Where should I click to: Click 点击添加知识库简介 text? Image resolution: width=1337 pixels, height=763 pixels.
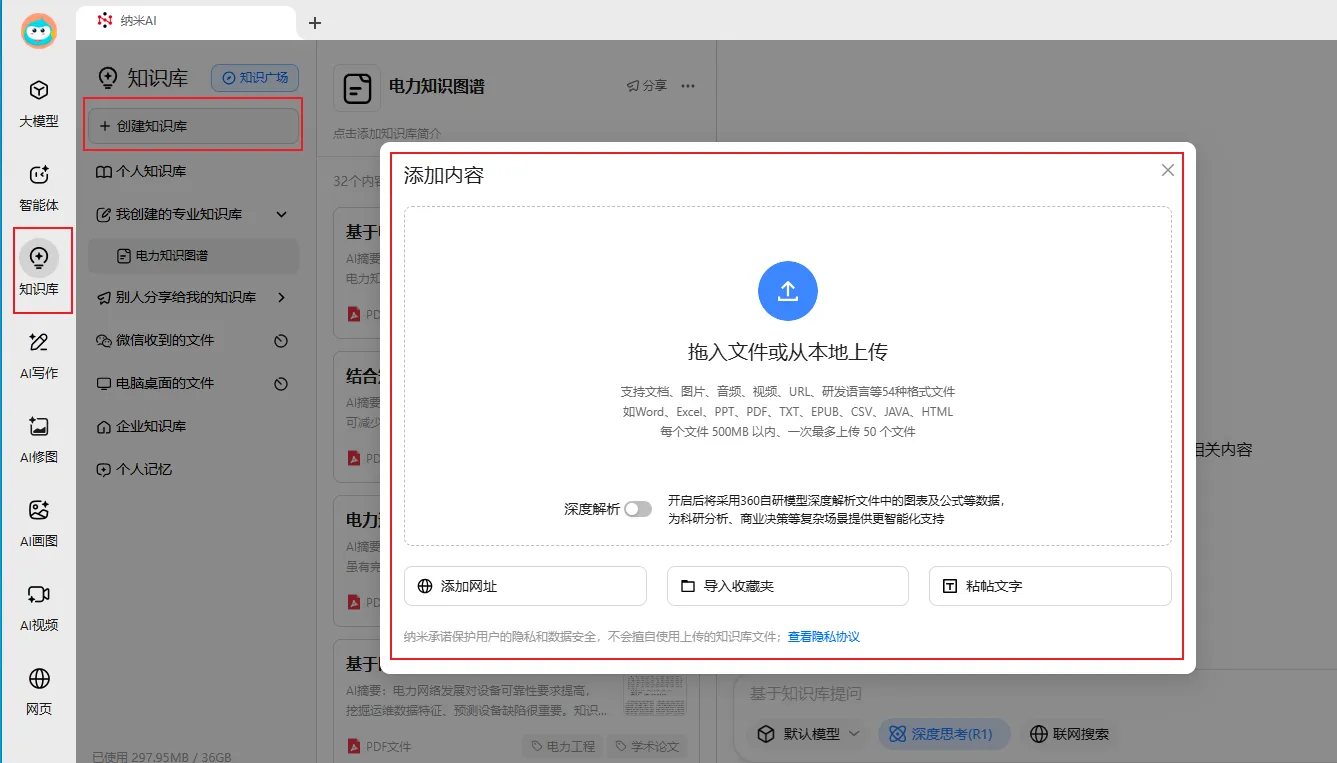tap(387, 133)
